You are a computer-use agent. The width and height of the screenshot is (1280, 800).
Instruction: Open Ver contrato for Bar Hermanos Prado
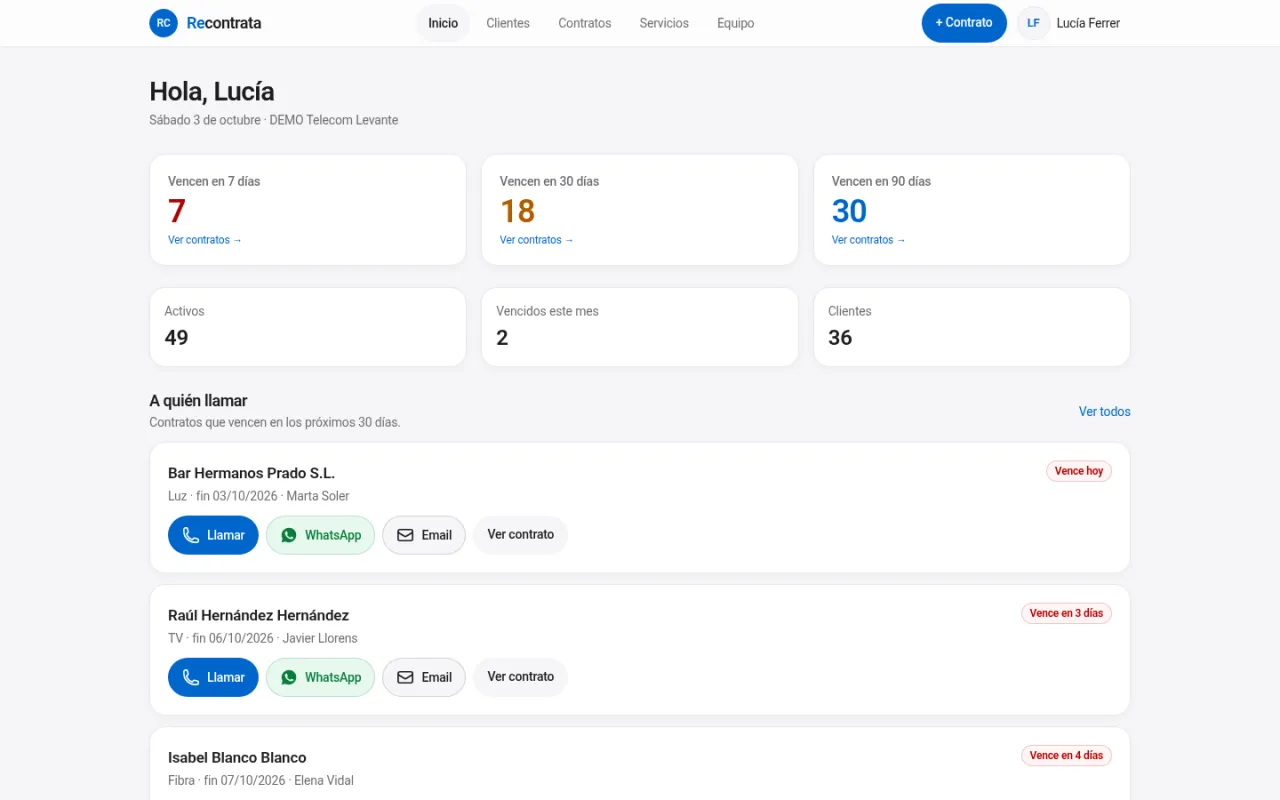coord(521,535)
